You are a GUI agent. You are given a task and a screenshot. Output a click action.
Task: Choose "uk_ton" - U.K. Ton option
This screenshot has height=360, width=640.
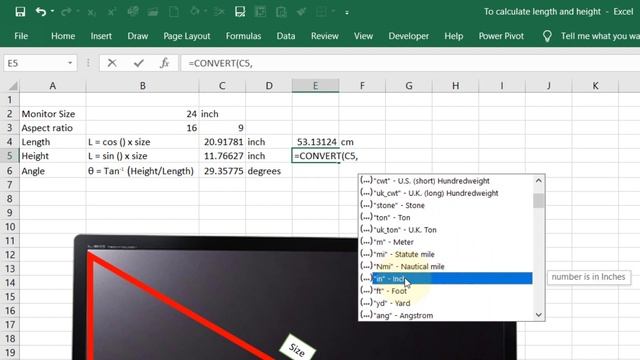(x=446, y=230)
